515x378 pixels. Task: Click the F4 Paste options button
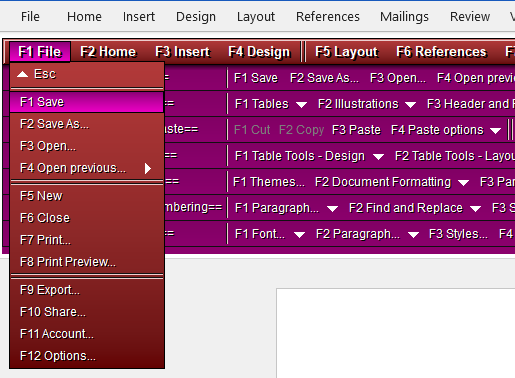point(437,130)
